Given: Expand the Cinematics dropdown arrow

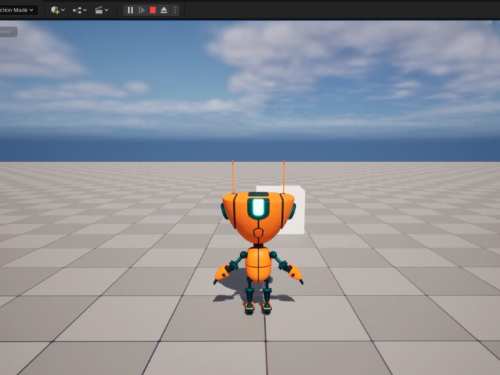Looking at the screenshot, I should 106,11.
